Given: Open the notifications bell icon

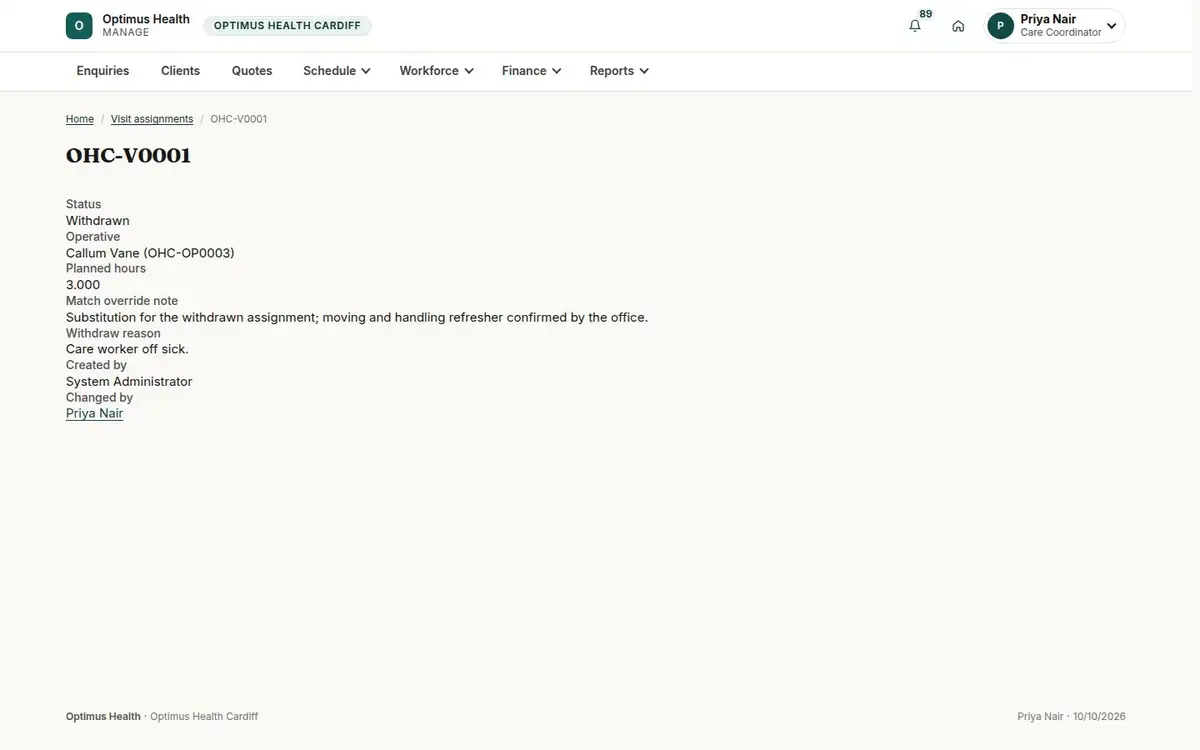Looking at the screenshot, I should coord(915,26).
